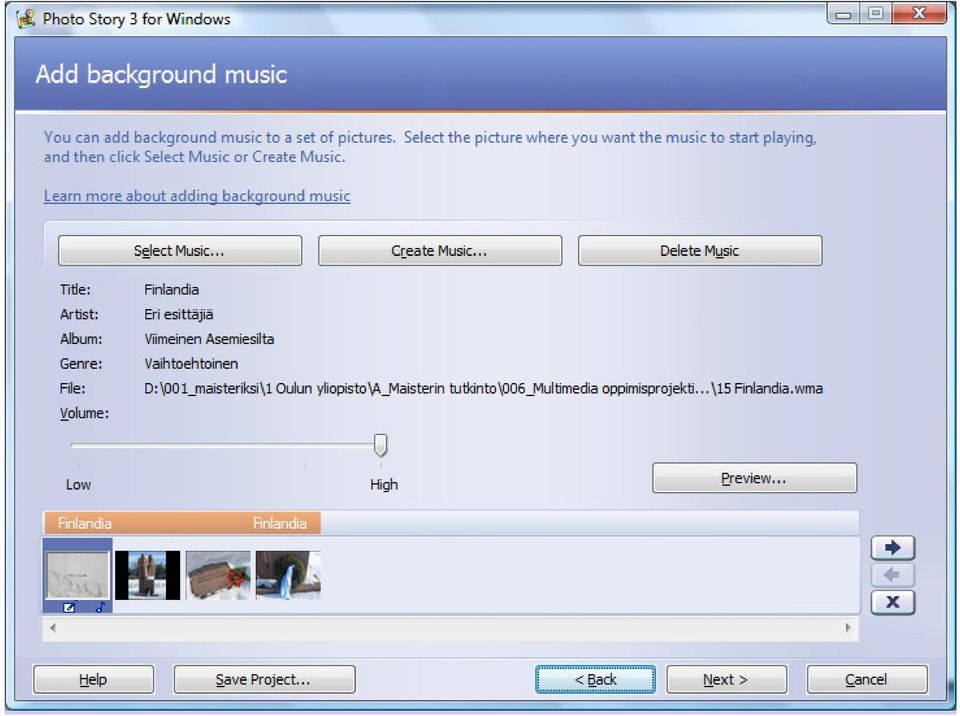The image size is (960, 716).
Task: Click the edit icon under first thumbnail
Action: click(70, 607)
